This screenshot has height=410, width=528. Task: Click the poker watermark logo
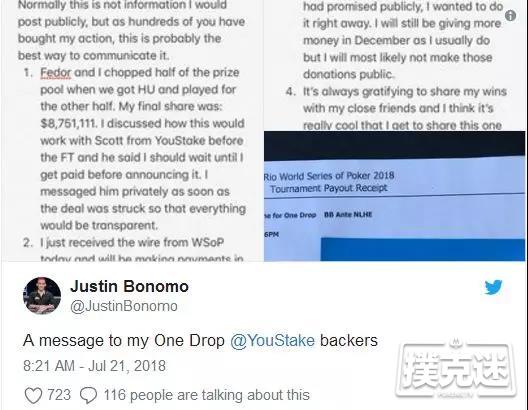(457, 369)
